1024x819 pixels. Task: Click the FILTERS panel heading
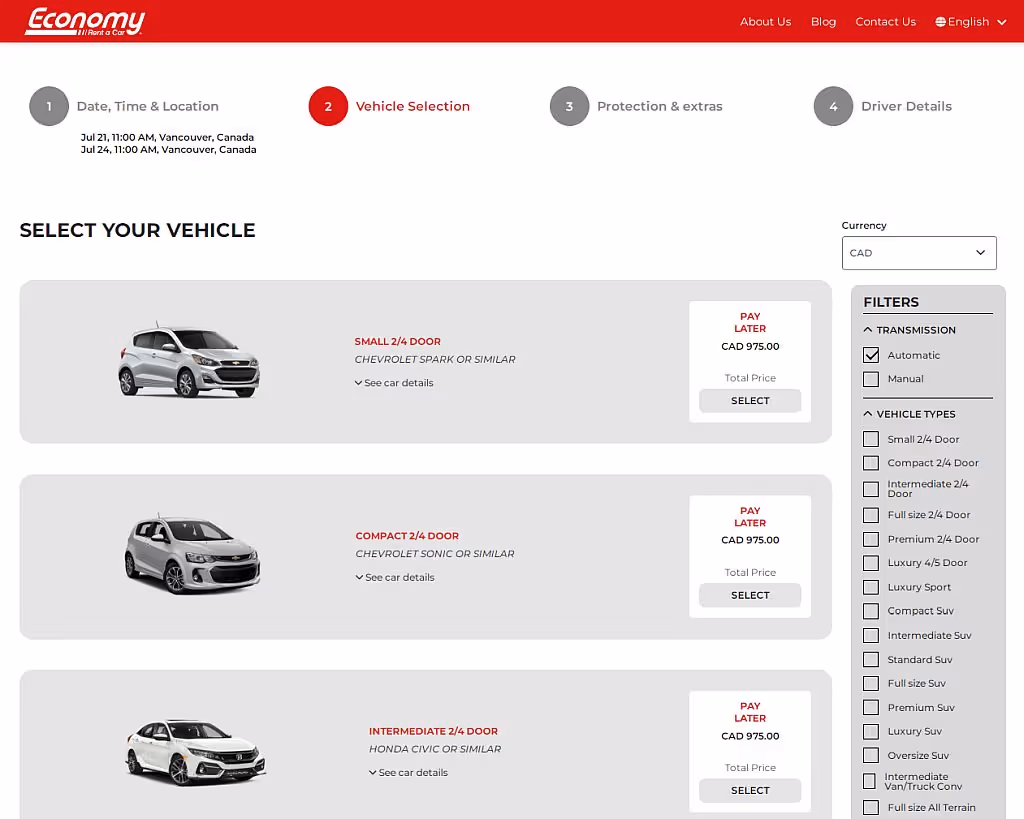(x=891, y=302)
